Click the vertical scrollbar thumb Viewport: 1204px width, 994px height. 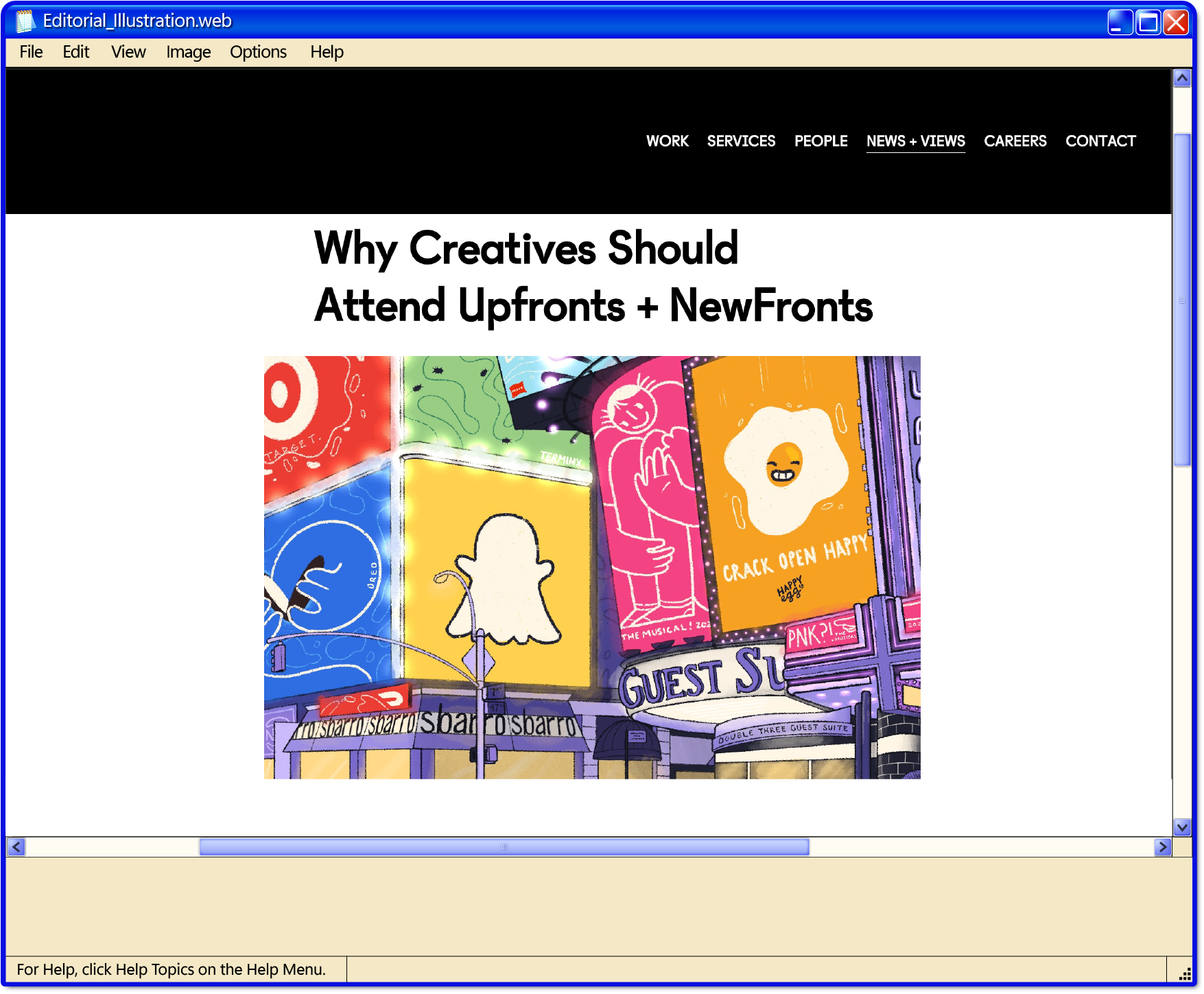coord(1181,300)
